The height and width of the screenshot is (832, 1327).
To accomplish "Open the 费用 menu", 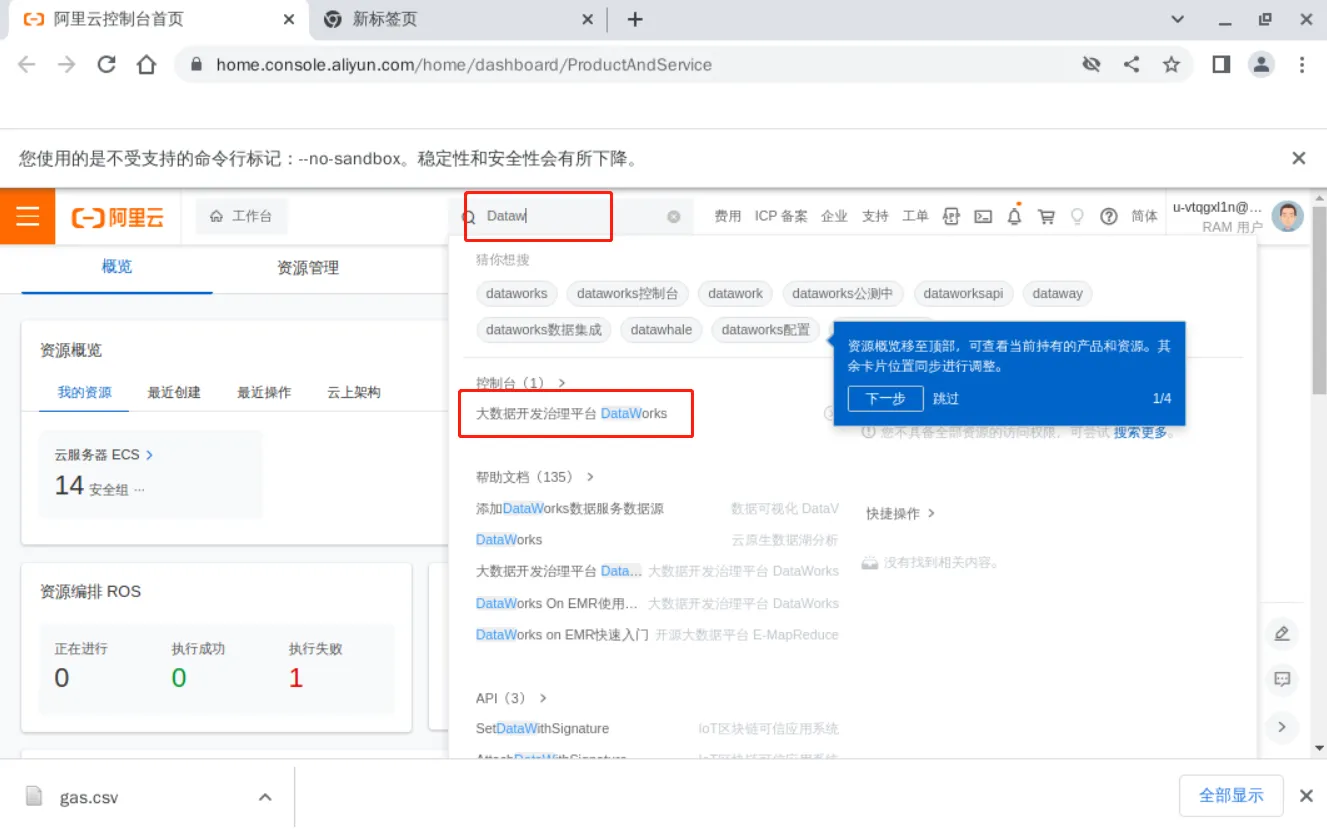I will [728, 216].
